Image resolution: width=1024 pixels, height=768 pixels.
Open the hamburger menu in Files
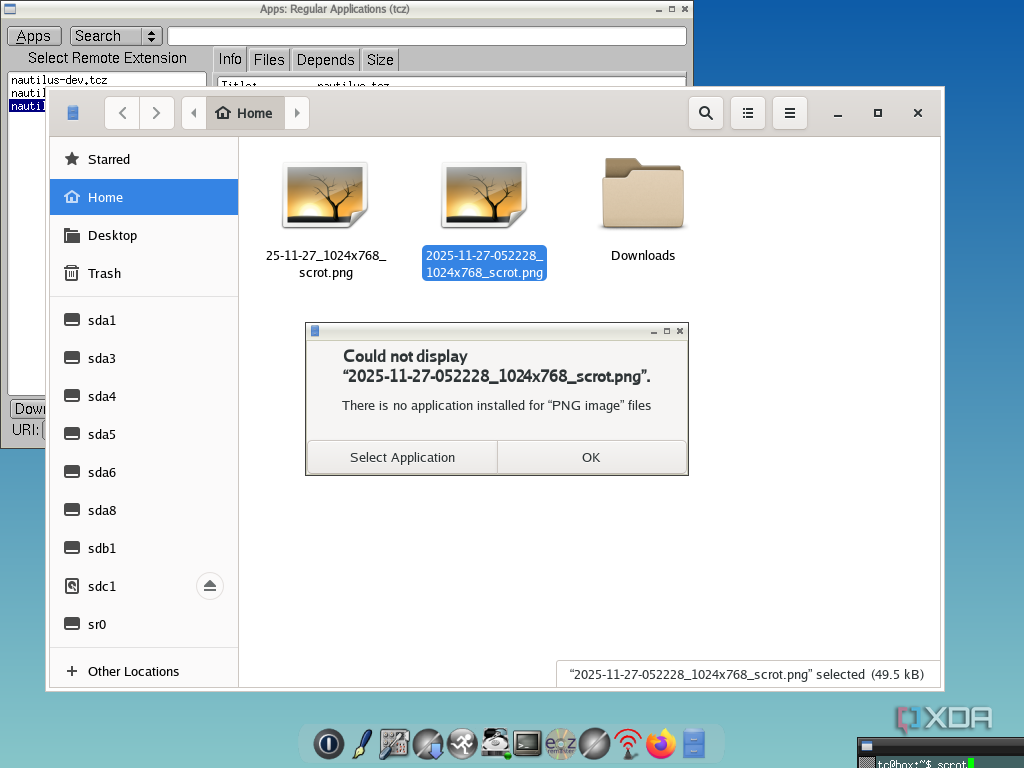(790, 113)
